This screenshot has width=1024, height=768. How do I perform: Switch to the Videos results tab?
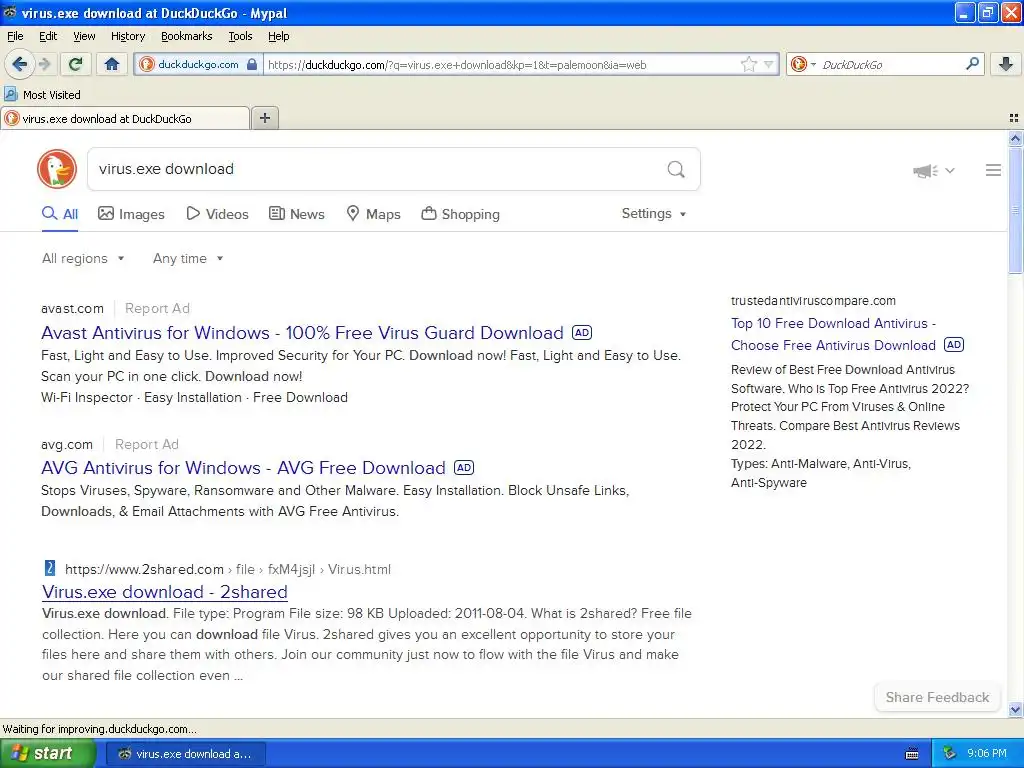[217, 214]
